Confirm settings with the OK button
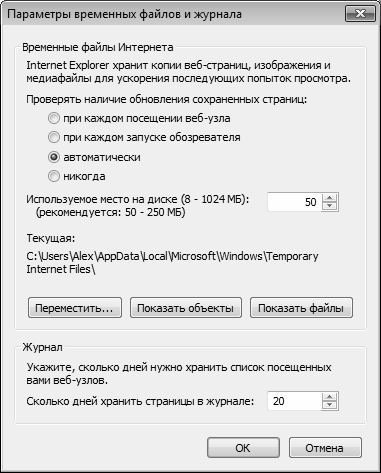 (x=243, y=448)
